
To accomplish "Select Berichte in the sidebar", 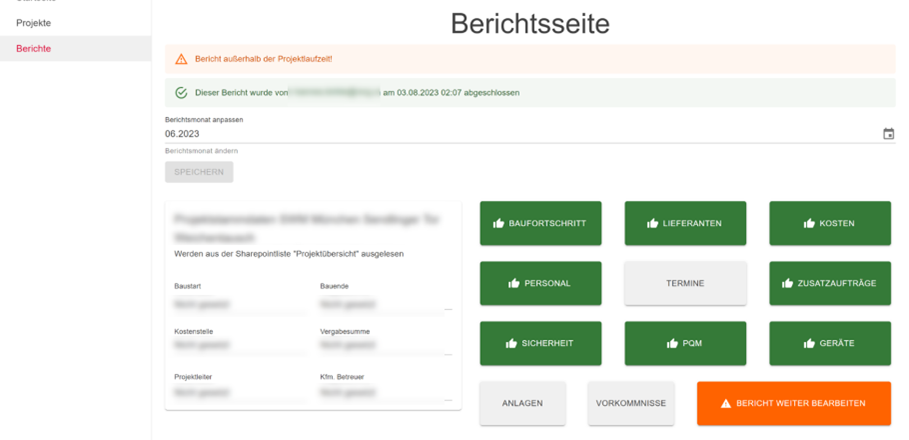I will (x=34, y=48).
